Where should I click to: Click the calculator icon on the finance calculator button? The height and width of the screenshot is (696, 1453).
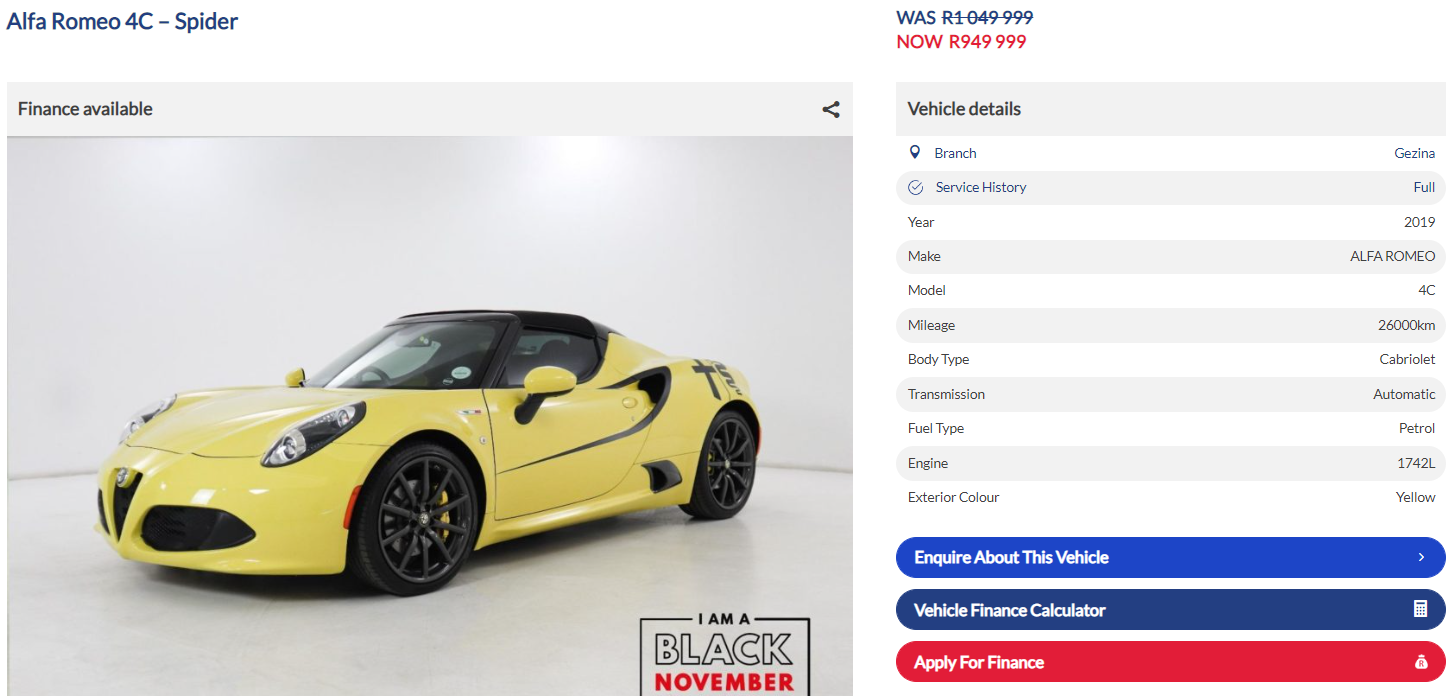1420,609
